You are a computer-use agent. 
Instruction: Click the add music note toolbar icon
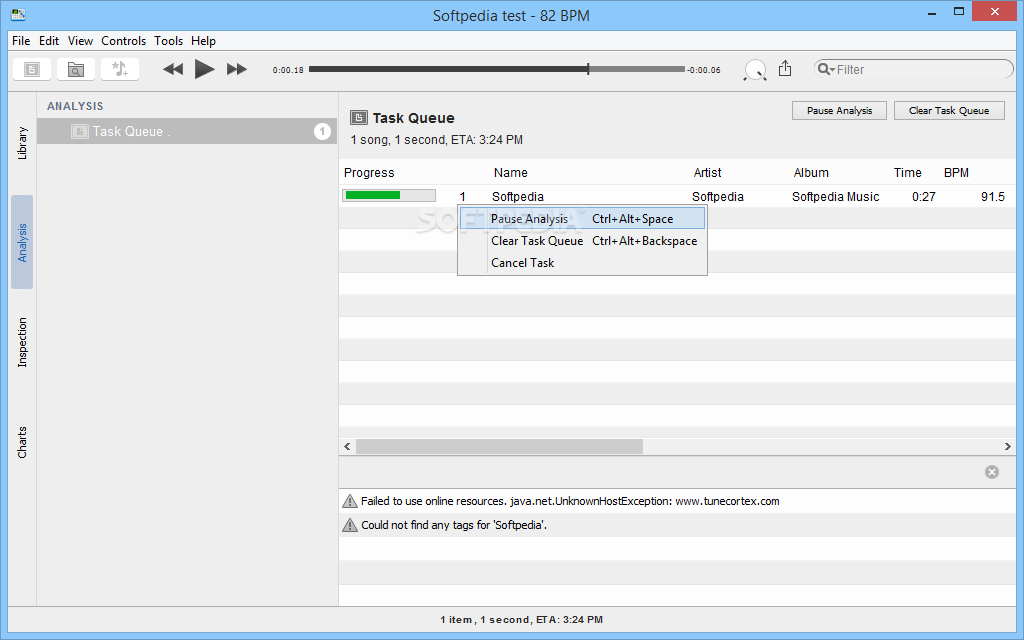(x=120, y=69)
